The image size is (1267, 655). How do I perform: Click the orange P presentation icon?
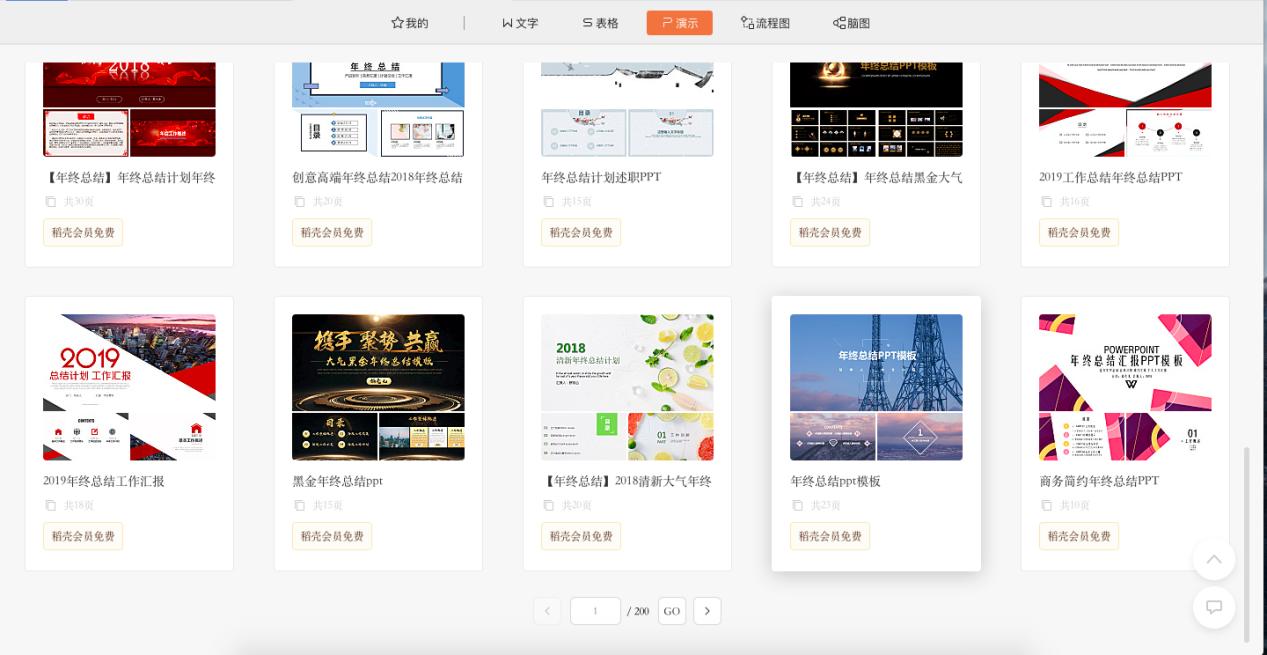(x=668, y=22)
